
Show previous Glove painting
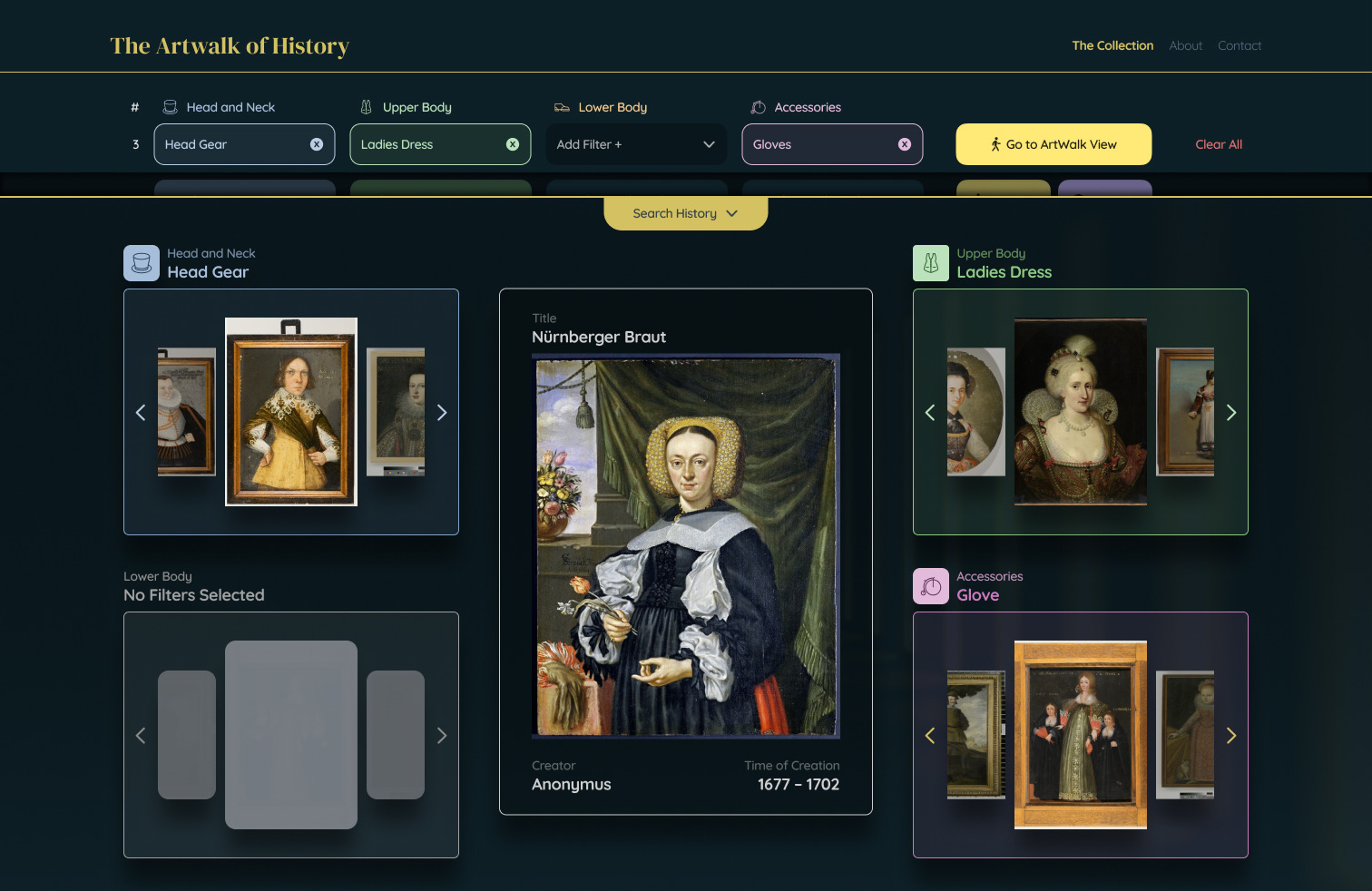(930, 736)
